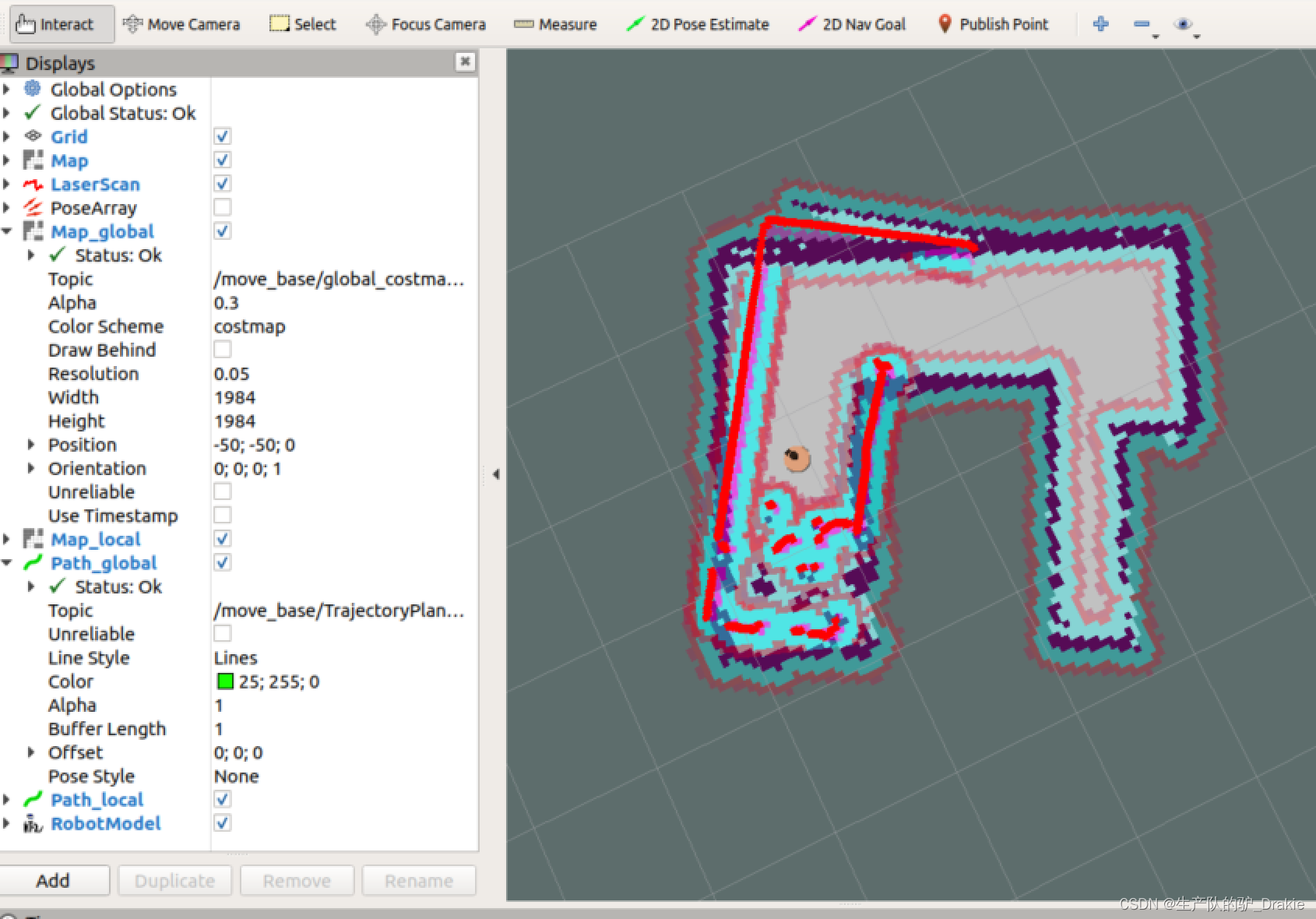Click the minus remove-tool icon
This screenshot has height=919, width=1316.
[x=1142, y=24]
